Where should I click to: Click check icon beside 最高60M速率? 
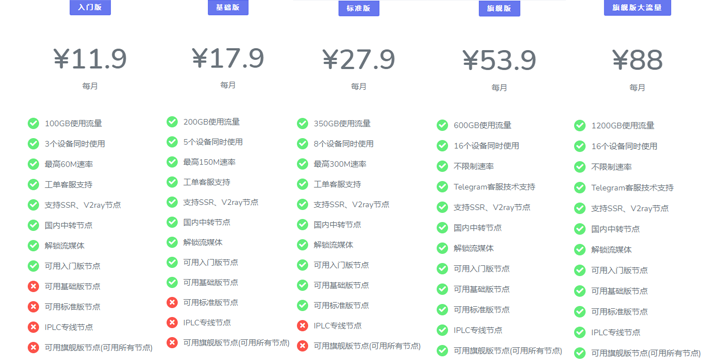click(34, 164)
